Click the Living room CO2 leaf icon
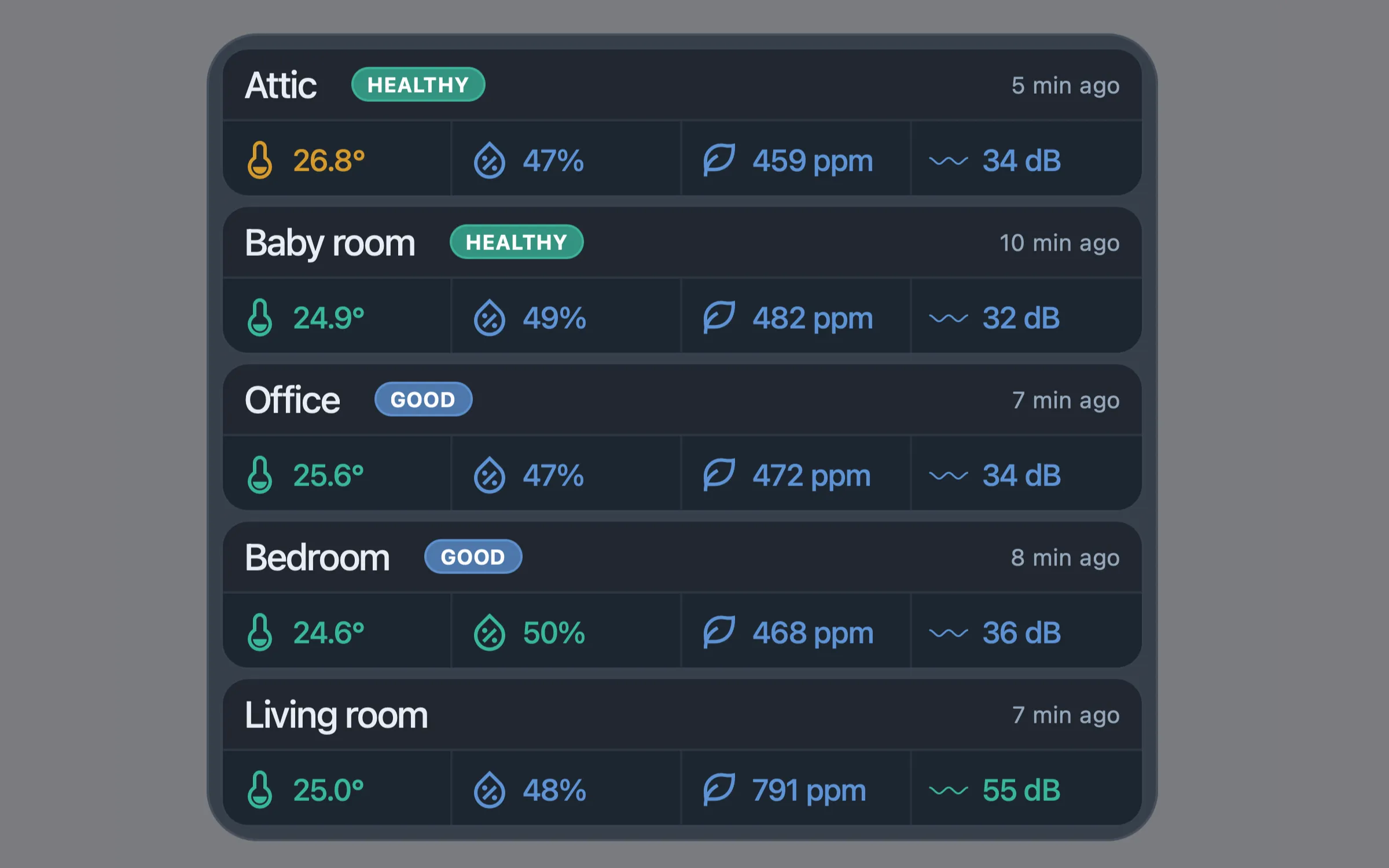Screen dimensions: 1389x868 [x=719, y=790]
